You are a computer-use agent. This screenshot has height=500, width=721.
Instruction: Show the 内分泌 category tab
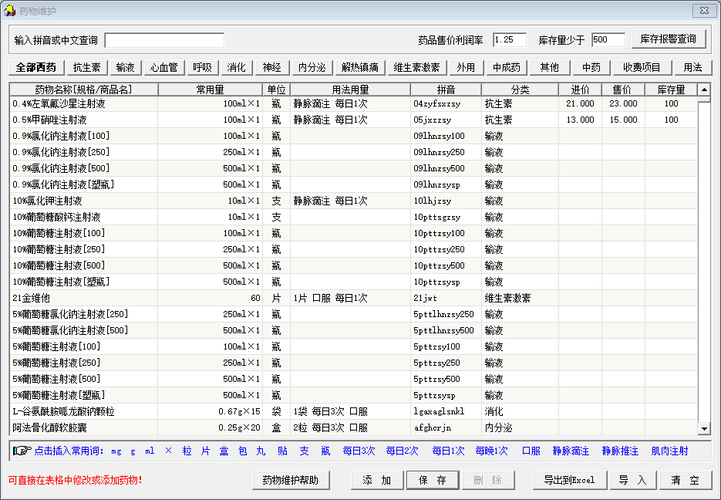click(312, 68)
